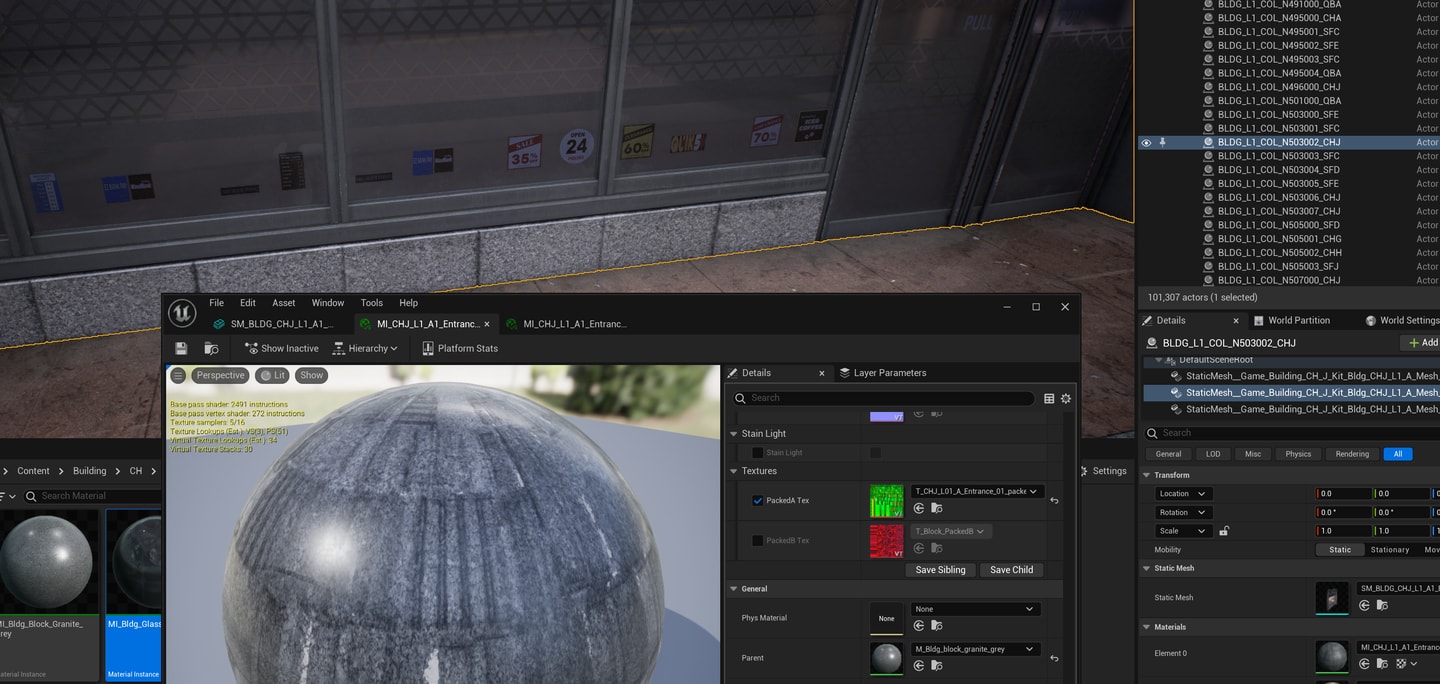
Task: Reset Parent material to default
Action: (x=1054, y=658)
